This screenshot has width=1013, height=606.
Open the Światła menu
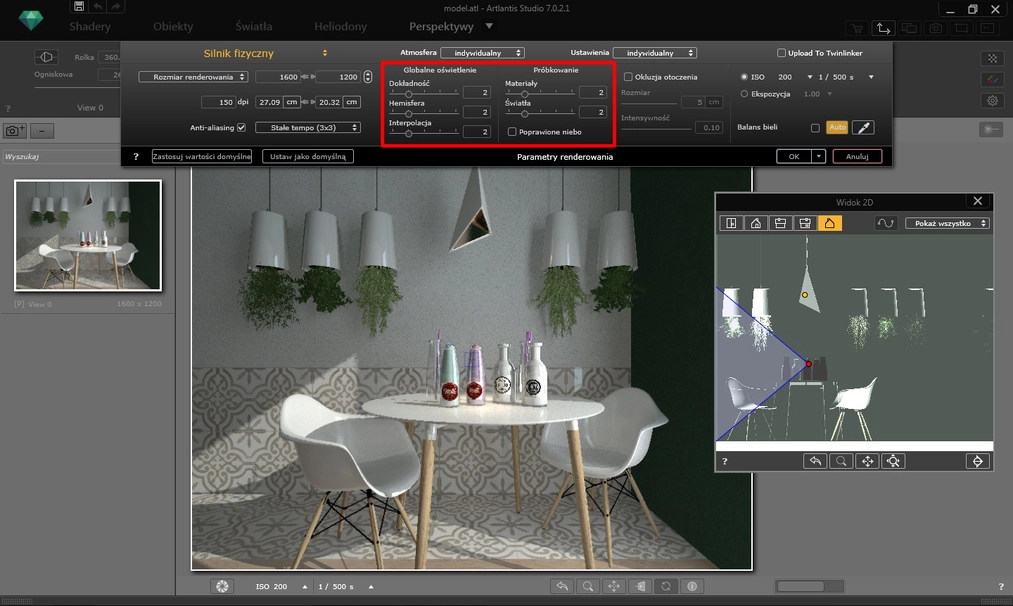(x=253, y=26)
